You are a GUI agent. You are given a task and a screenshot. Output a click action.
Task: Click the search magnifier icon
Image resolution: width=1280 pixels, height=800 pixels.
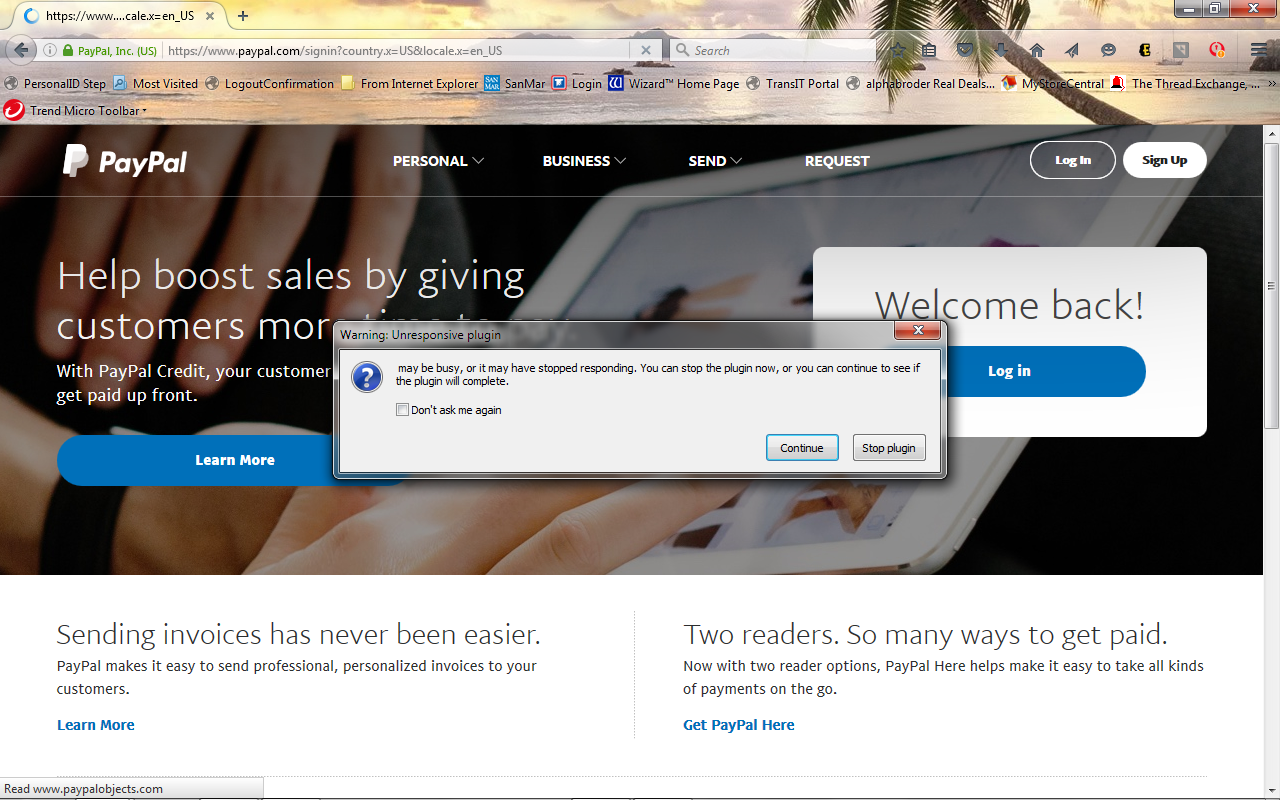coord(682,50)
